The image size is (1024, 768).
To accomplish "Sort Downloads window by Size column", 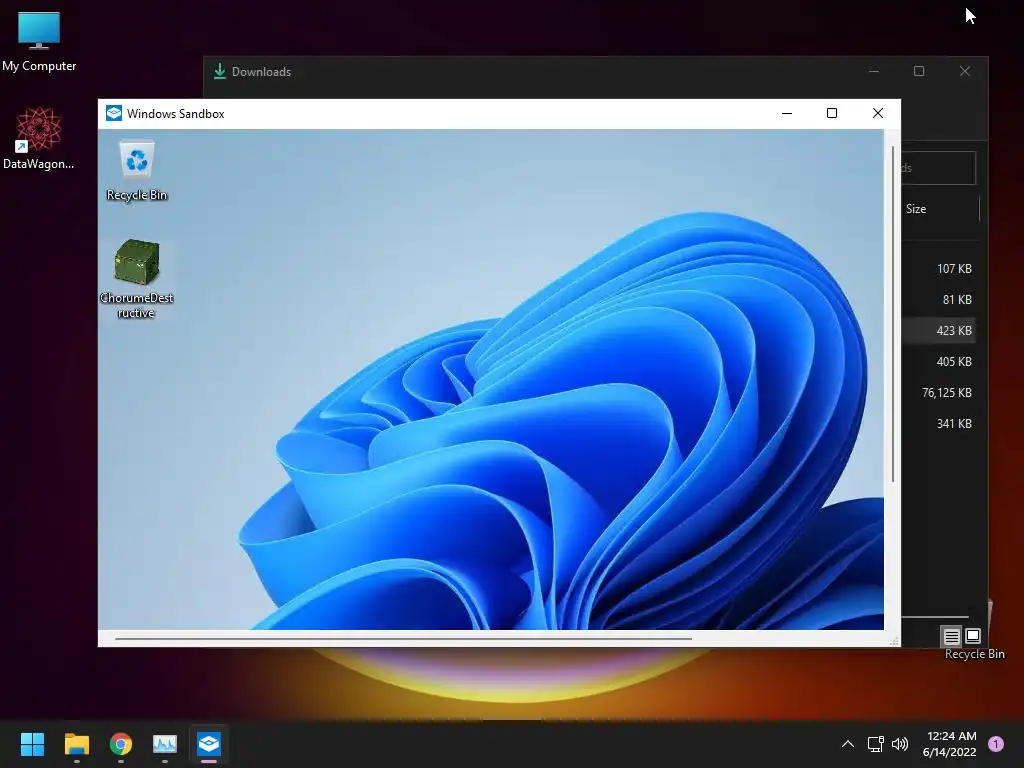I will tap(916, 209).
